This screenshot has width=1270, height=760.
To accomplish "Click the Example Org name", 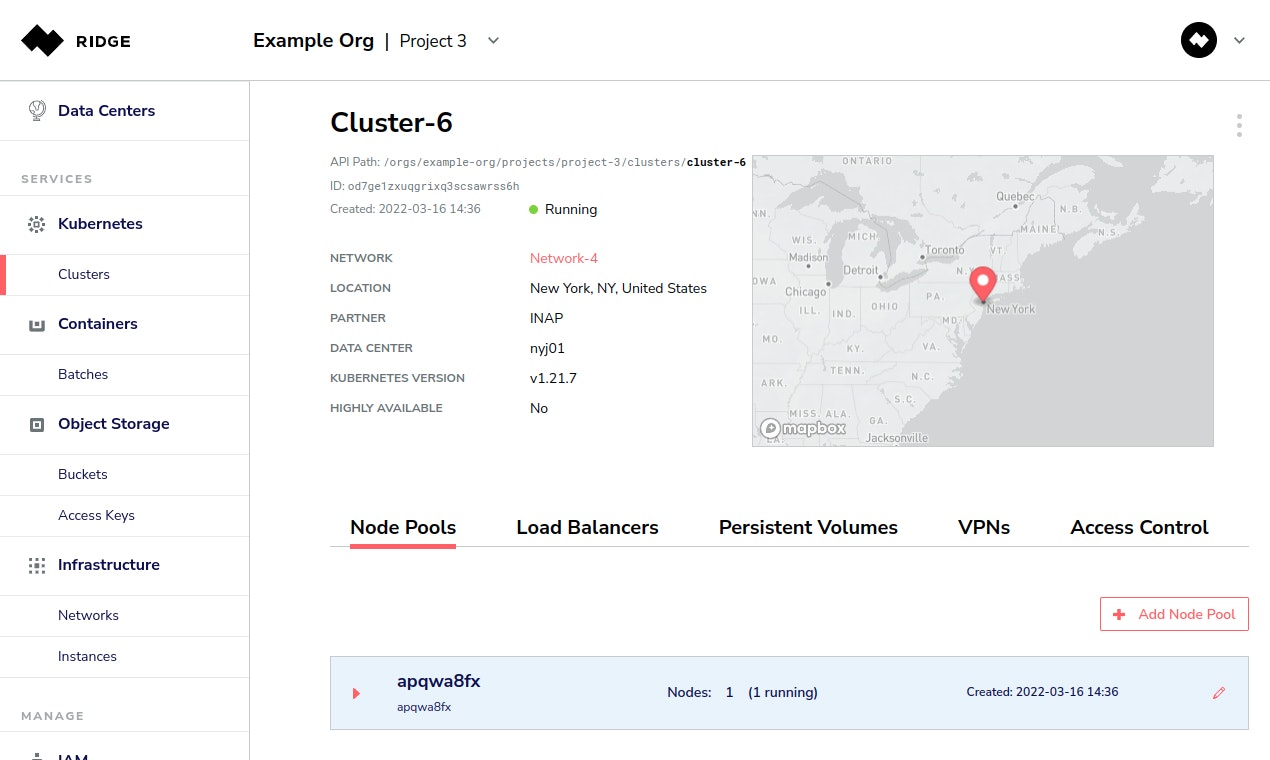I will click(313, 41).
